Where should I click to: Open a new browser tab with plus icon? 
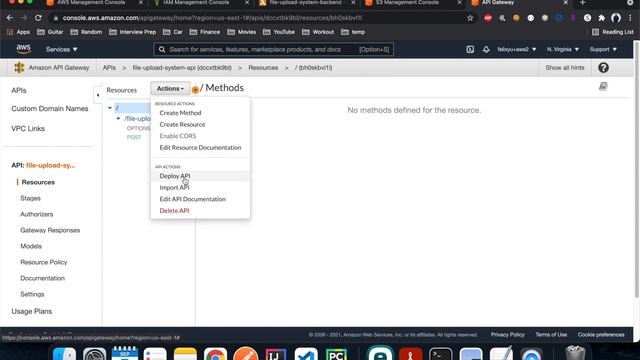[582, 2]
